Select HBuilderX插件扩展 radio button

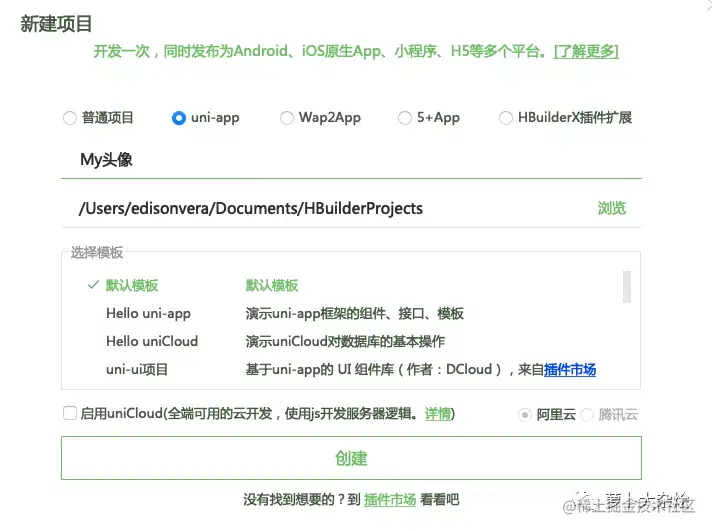pyautogui.click(x=506, y=118)
